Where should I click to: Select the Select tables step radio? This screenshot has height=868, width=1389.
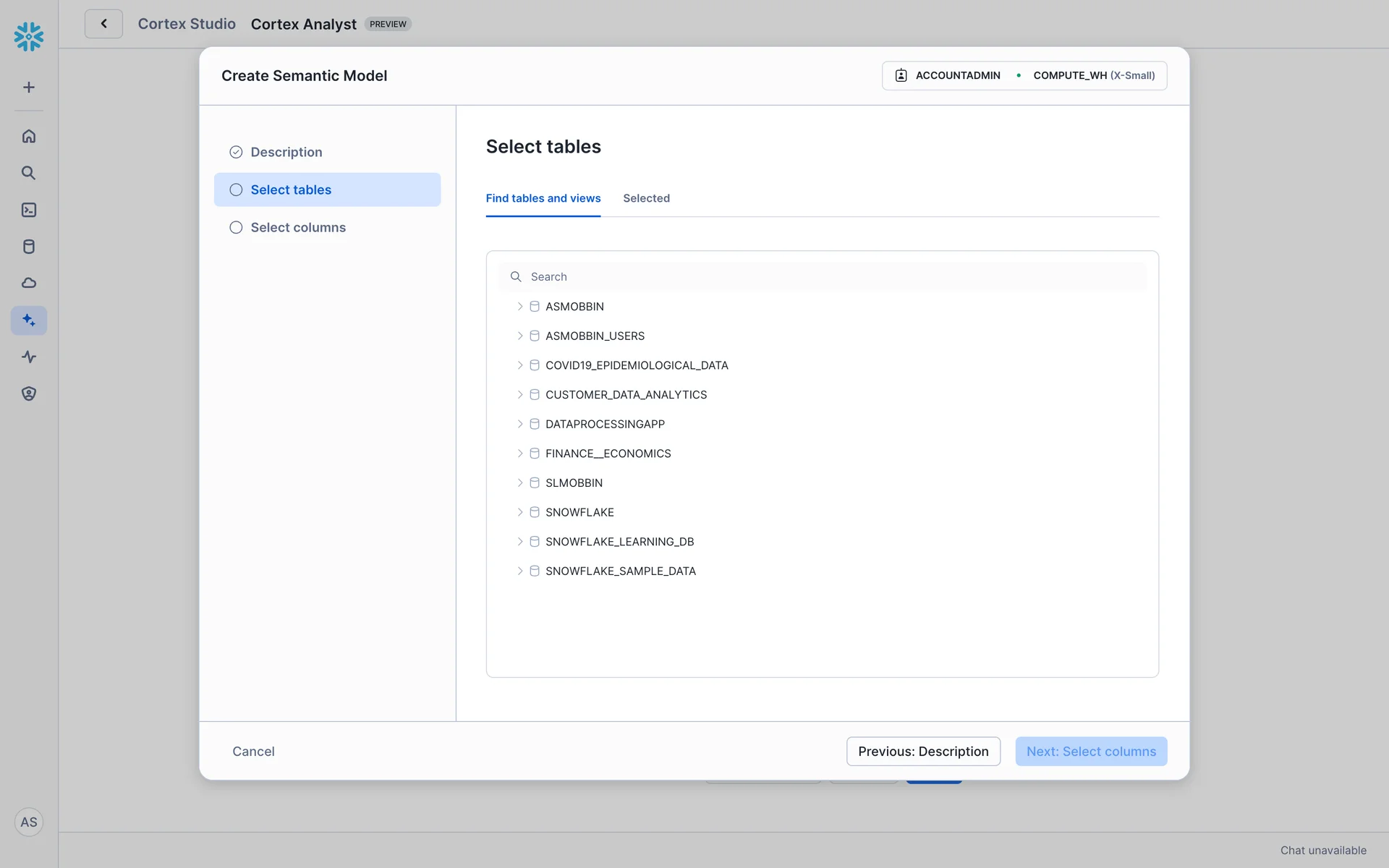point(236,190)
